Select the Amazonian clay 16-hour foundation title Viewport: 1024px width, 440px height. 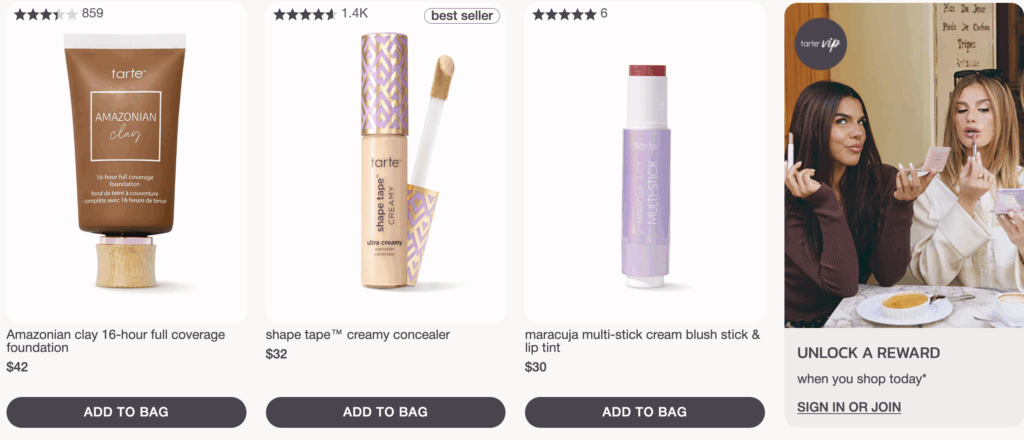116,341
